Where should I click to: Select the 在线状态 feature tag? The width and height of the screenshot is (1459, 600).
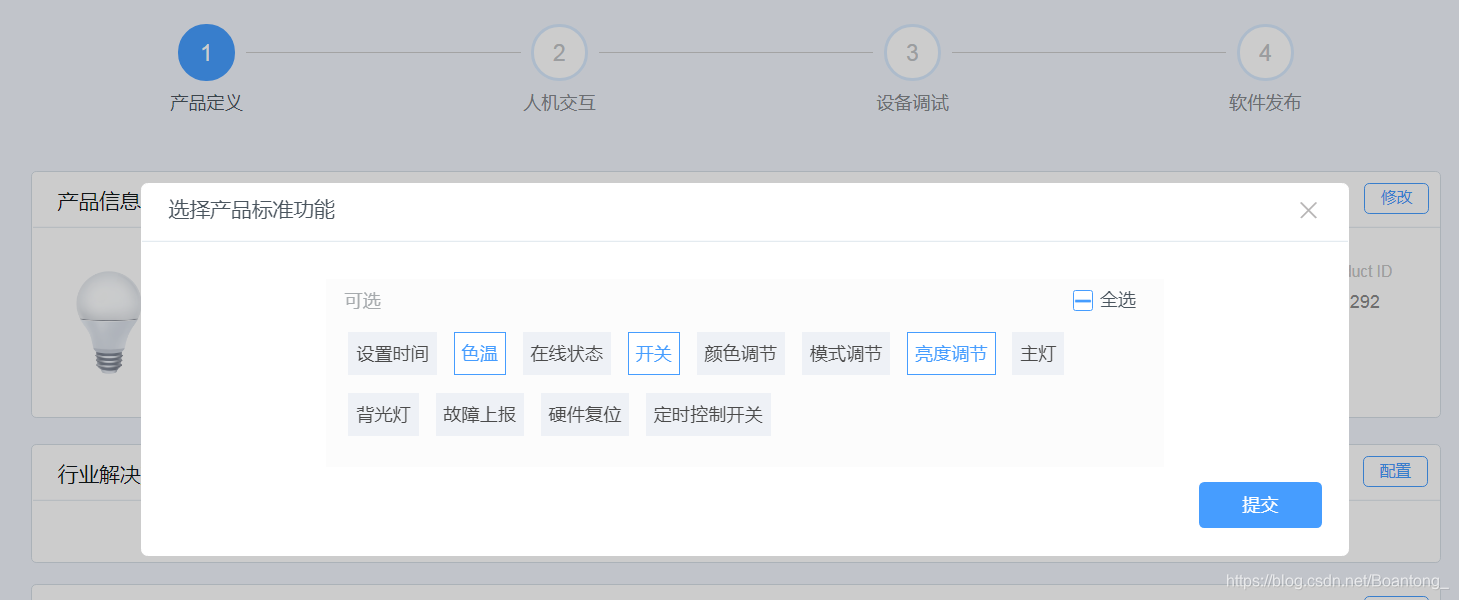pyautogui.click(x=566, y=353)
